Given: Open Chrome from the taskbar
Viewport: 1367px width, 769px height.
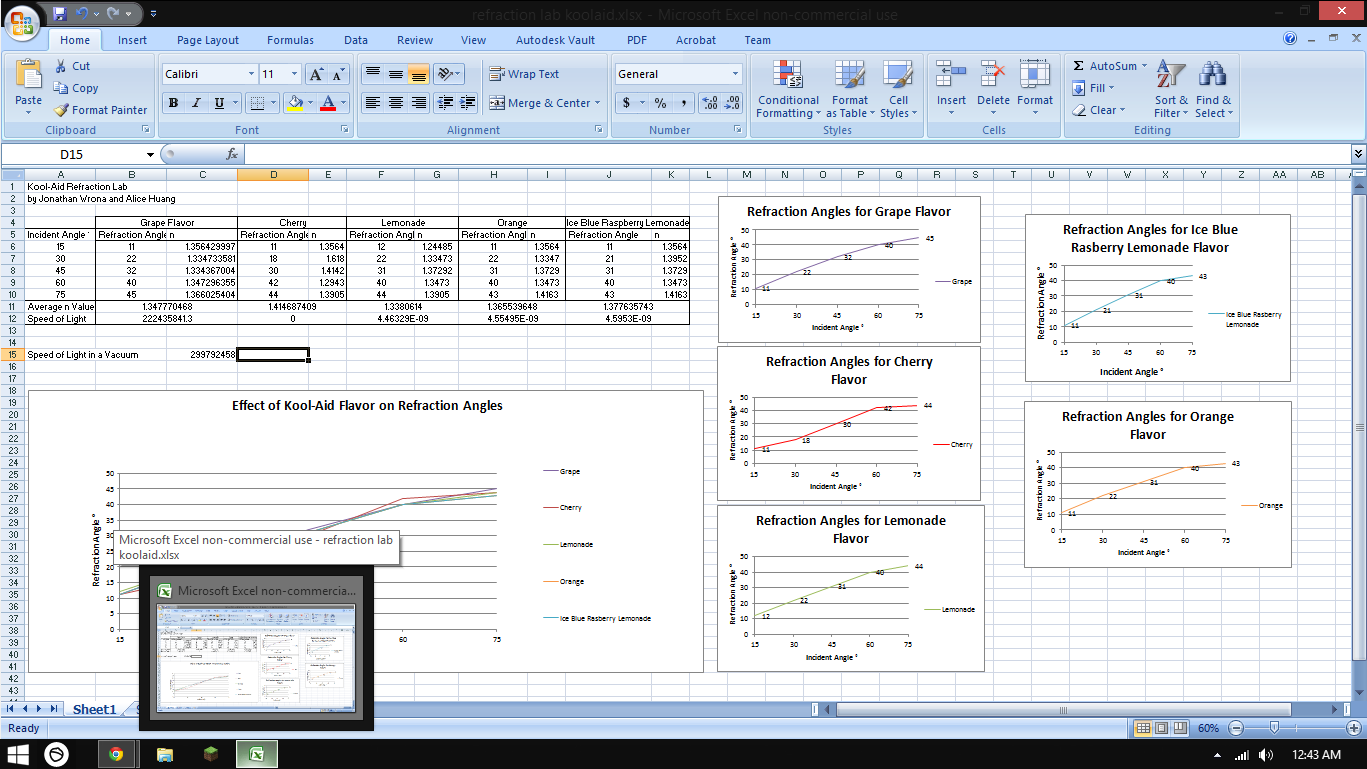Looking at the screenshot, I should (116, 754).
